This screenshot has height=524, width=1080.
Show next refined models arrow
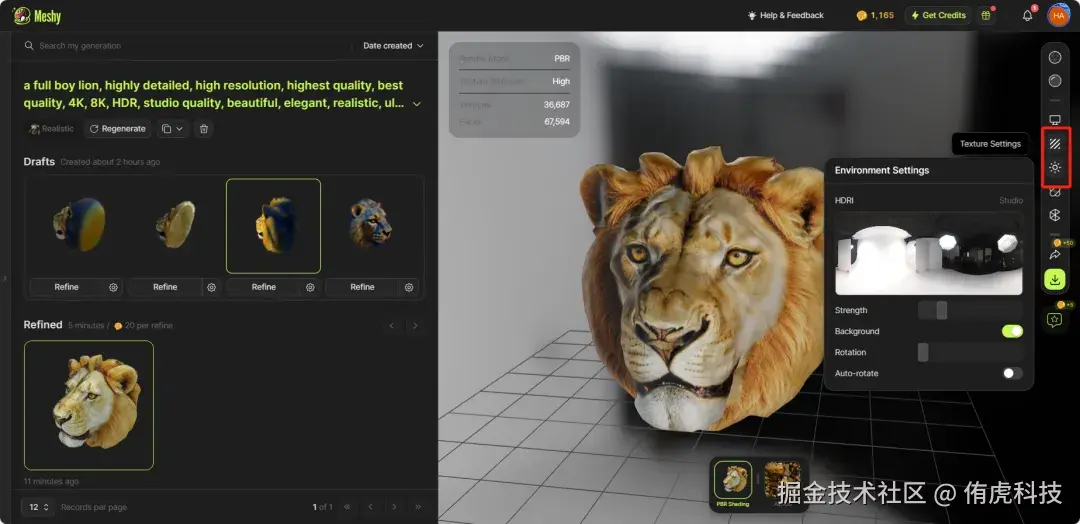pos(415,326)
